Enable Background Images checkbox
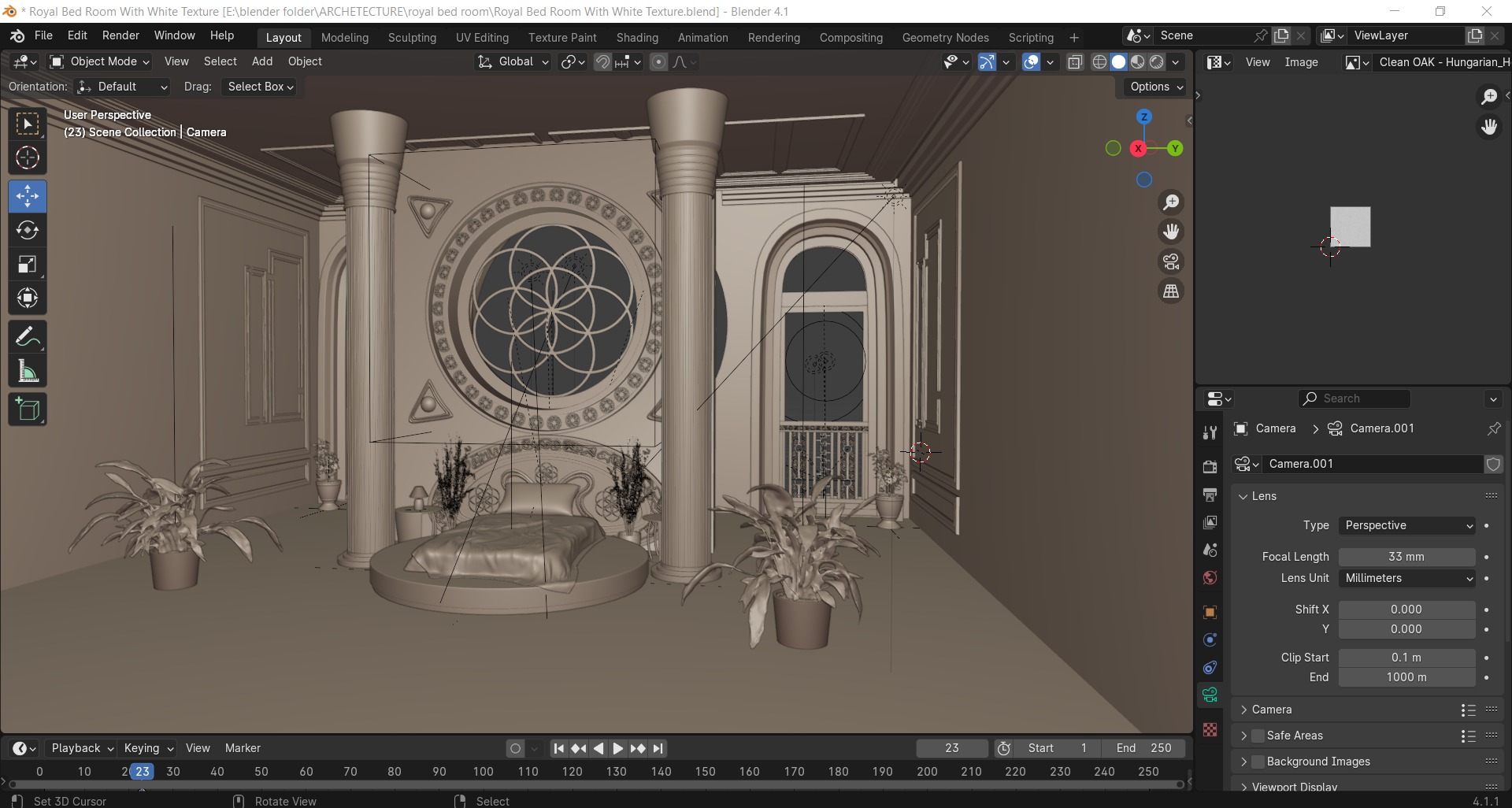 [1258, 762]
